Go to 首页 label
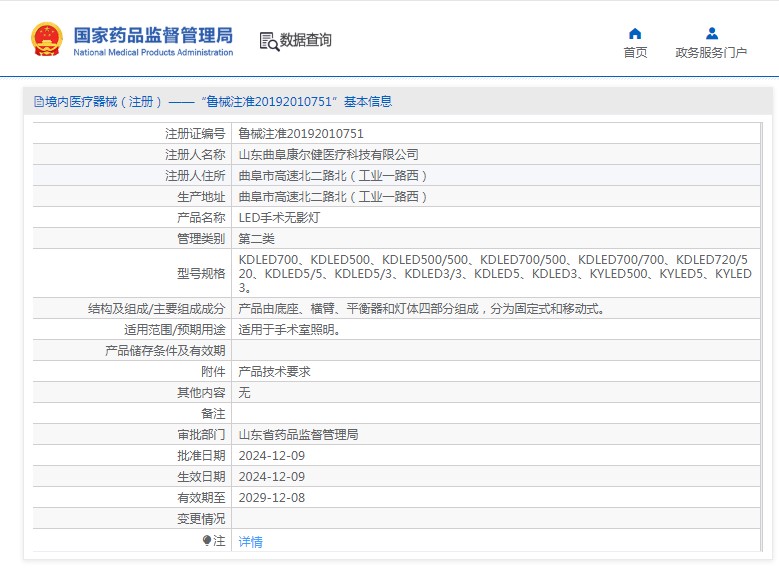 (635, 52)
